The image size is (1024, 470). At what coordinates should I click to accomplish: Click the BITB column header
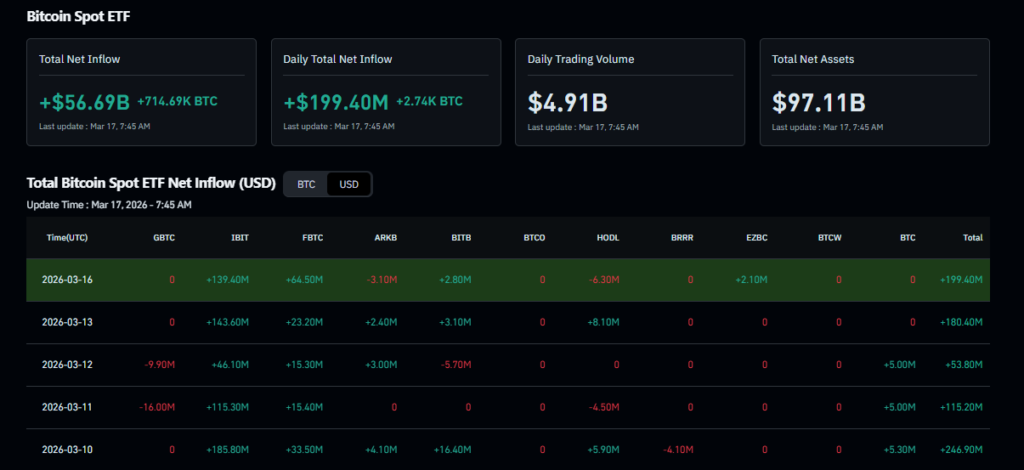[460, 238]
